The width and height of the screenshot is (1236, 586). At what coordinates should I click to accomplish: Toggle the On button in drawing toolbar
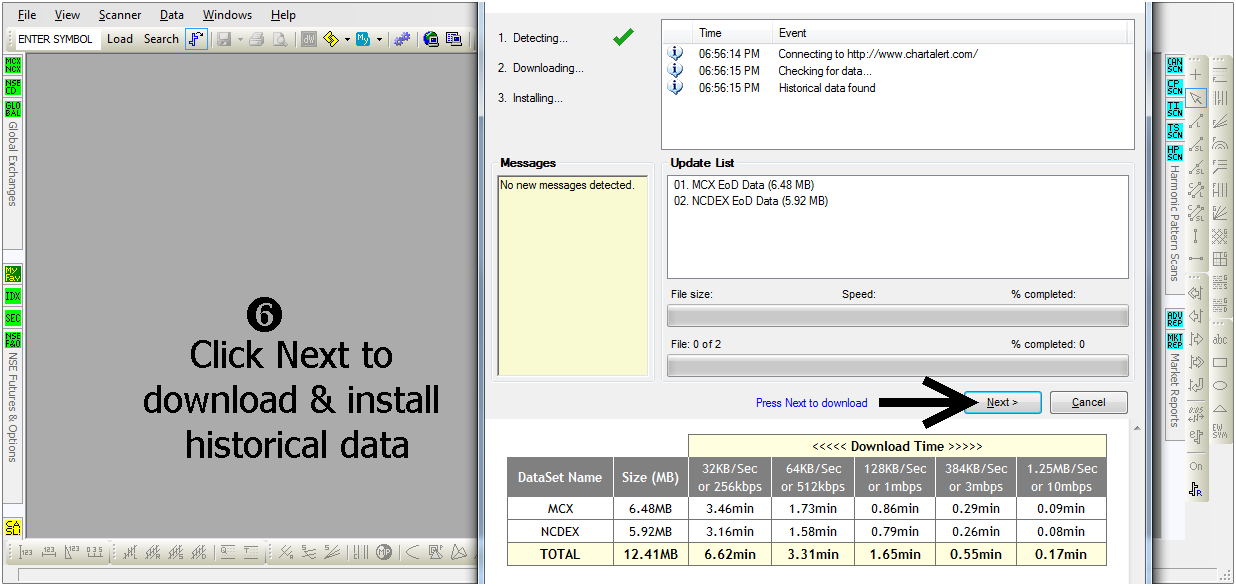point(1196,466)
